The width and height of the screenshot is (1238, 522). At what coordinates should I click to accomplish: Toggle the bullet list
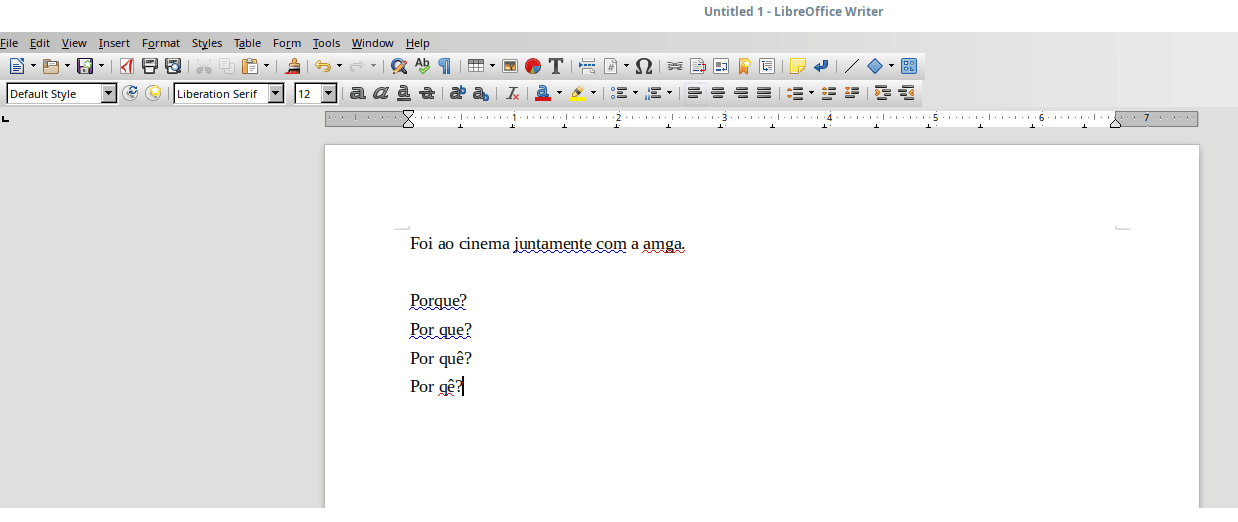[619, 93]
